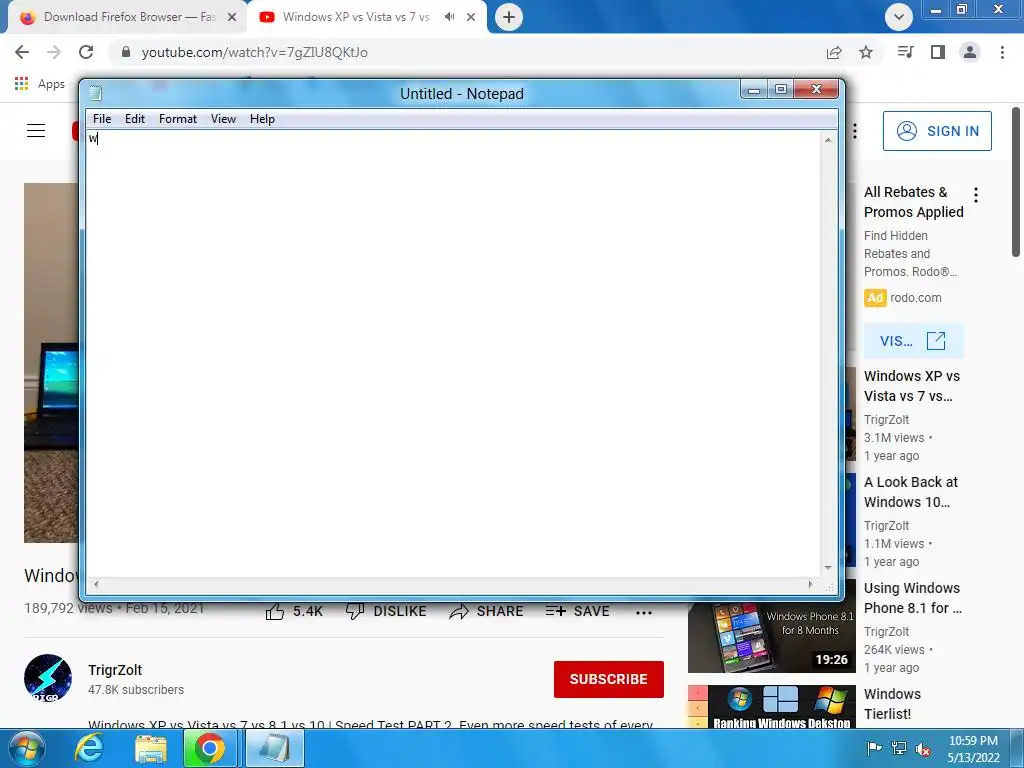
Task: Maximize the Notepad window
Action: (780, 89)
